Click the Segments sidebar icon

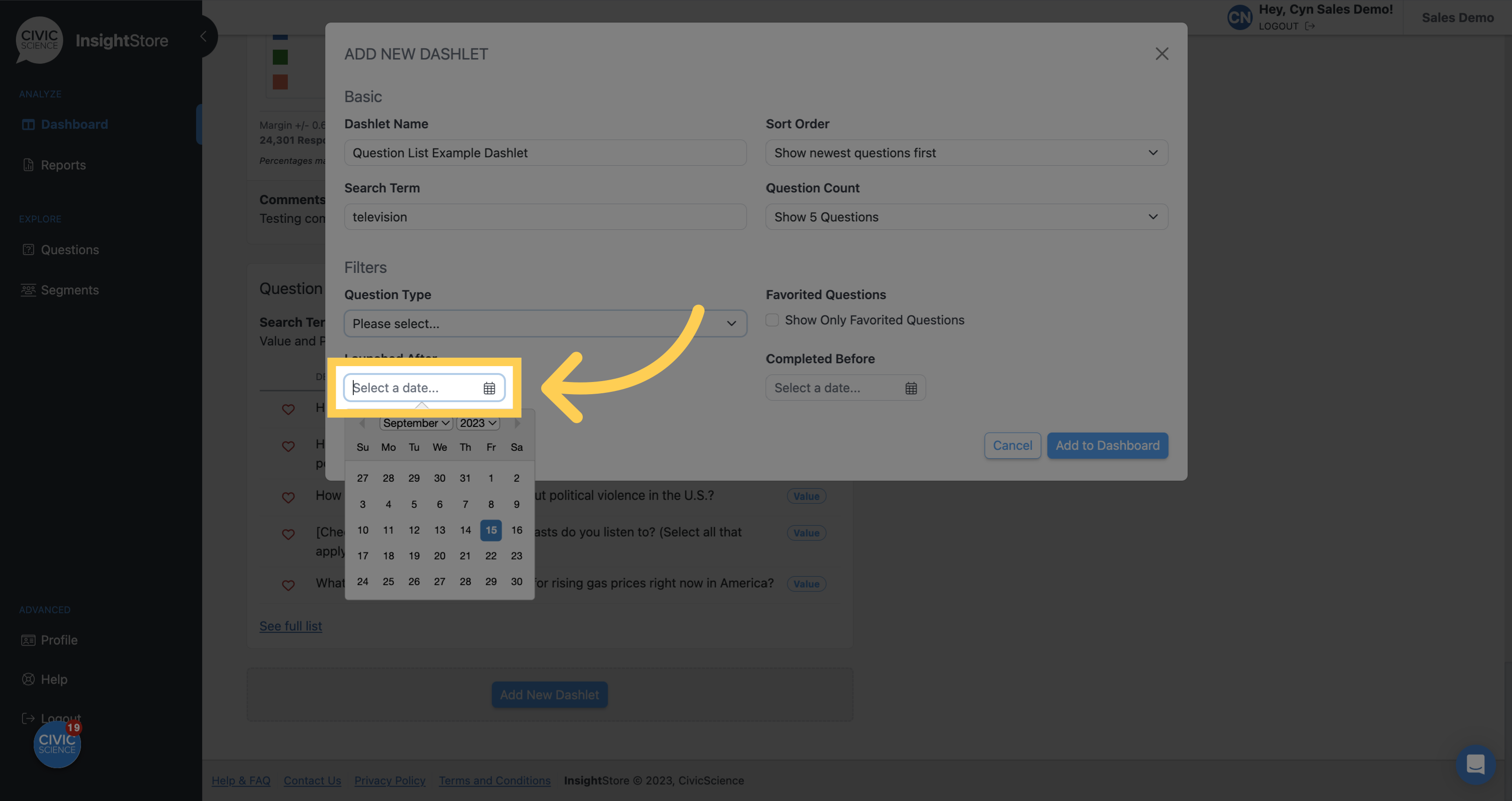click(x=28, y=289)
